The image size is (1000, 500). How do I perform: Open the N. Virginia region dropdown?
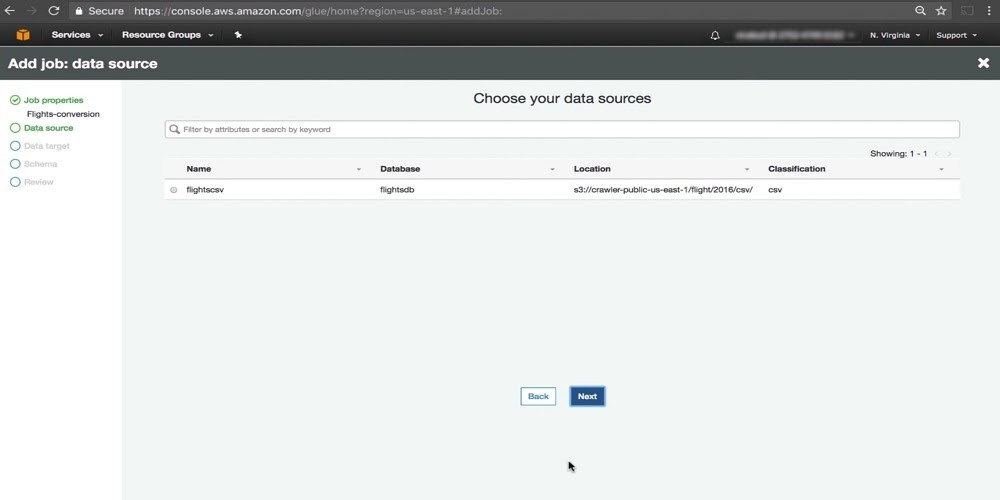click(895, 35)
